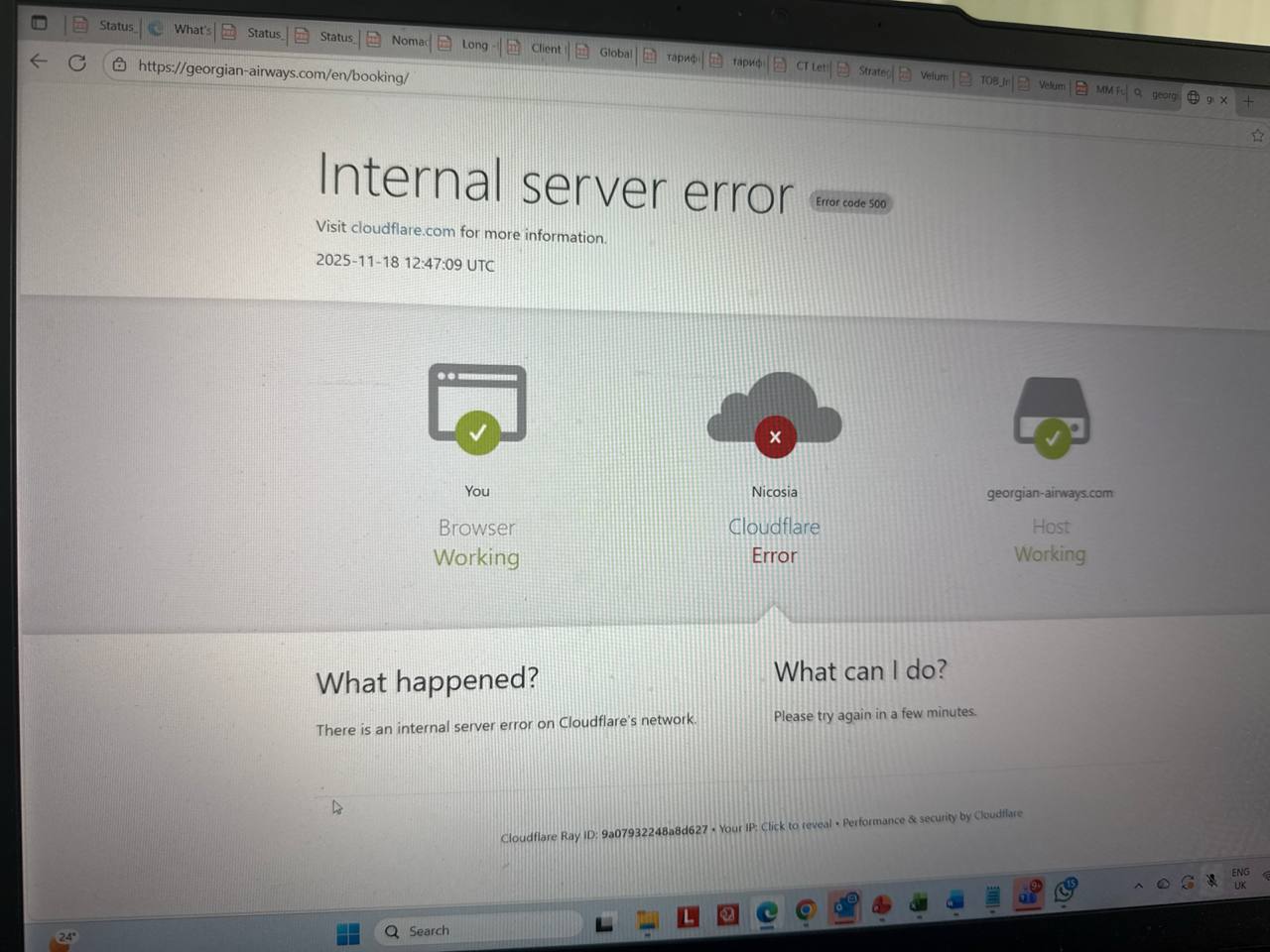The image size is (1270, 952).
Task: Open the Windows Start menu
Action: coord(348,933)
